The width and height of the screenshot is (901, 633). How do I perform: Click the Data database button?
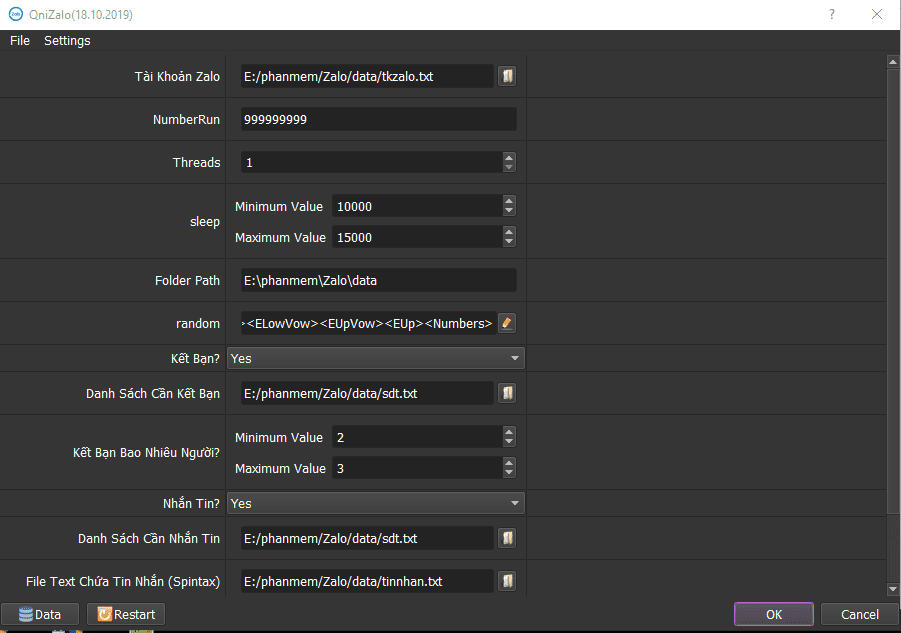(40, 614)
